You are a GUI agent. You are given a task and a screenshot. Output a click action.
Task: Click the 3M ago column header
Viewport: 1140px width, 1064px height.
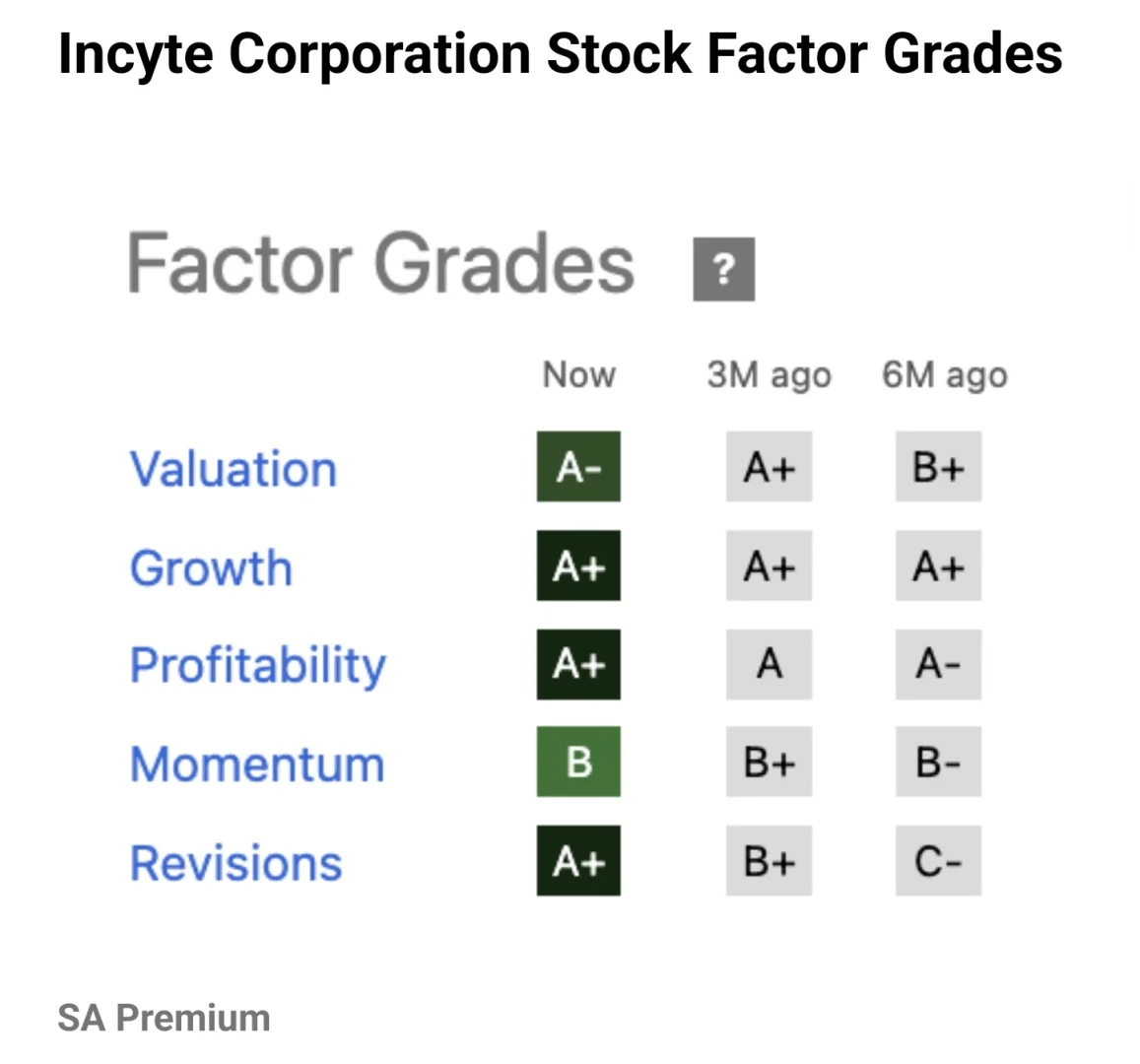(769, 375)
